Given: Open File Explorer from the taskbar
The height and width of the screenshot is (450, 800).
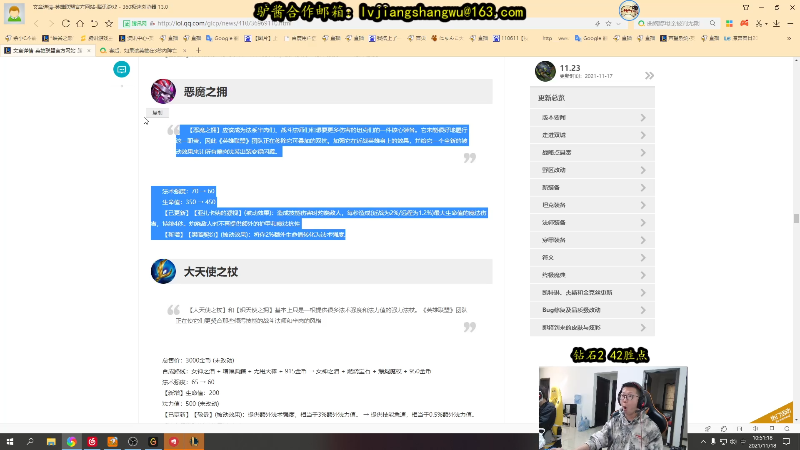Looking at the screenshot, I should 51,442.
